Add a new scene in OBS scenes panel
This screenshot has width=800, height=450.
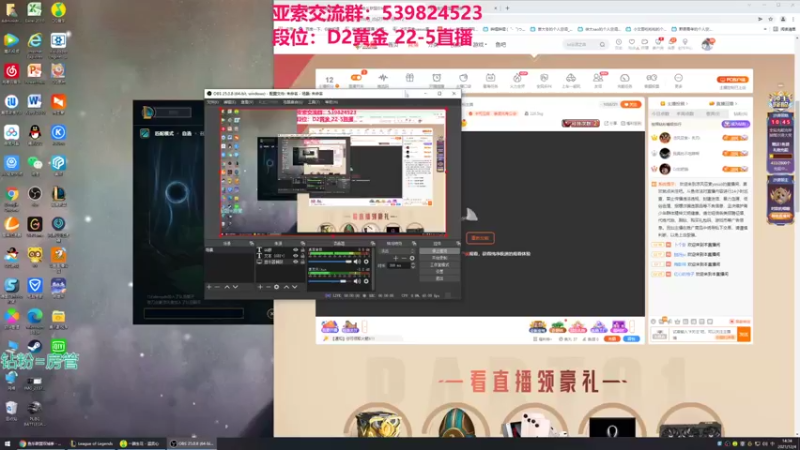[x=209, y=287]
